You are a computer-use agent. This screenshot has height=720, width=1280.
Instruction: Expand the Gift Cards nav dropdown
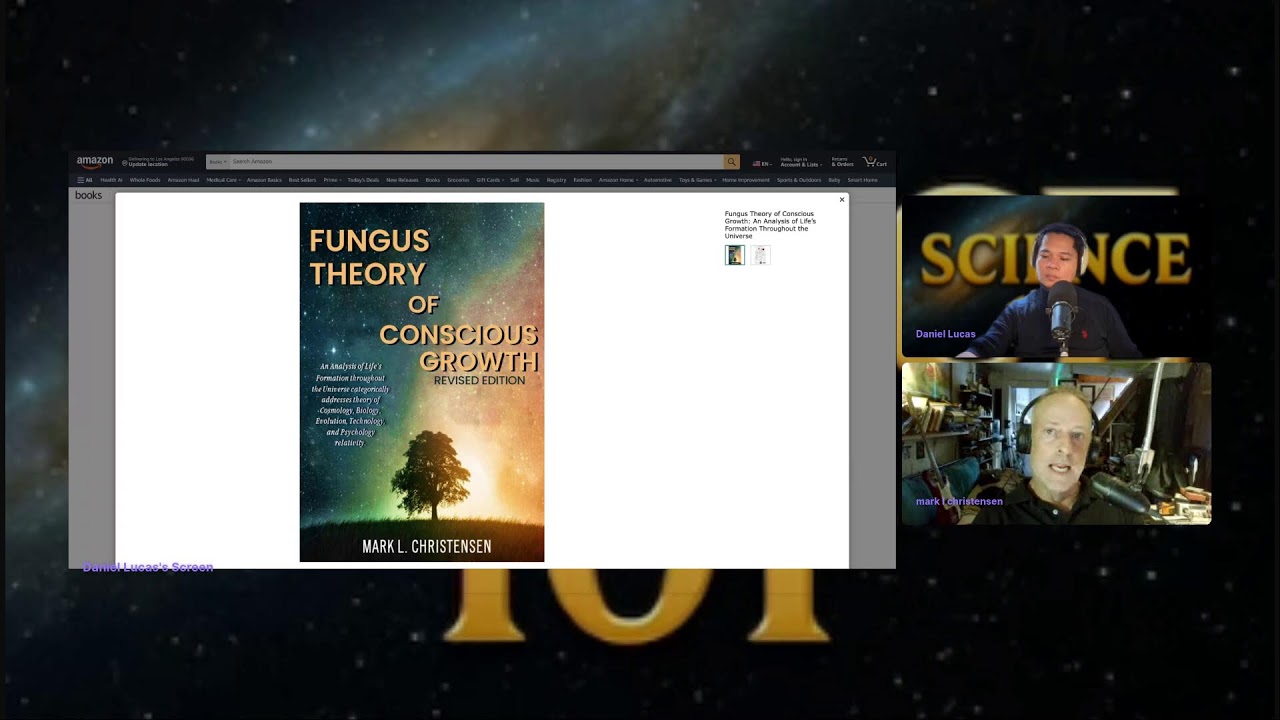490,180
